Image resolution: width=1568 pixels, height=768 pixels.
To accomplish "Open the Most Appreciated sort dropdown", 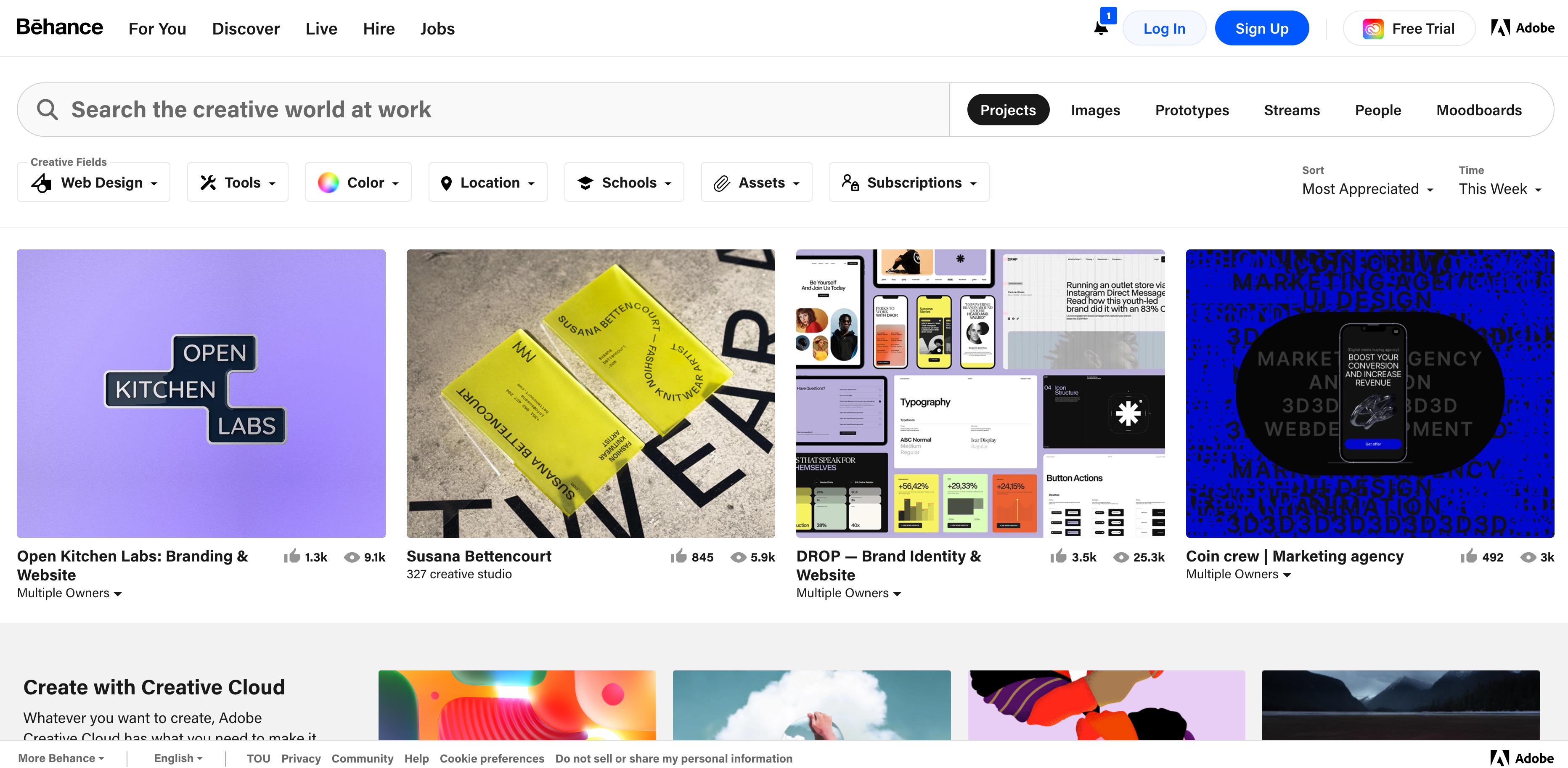I will (1367, 189).
